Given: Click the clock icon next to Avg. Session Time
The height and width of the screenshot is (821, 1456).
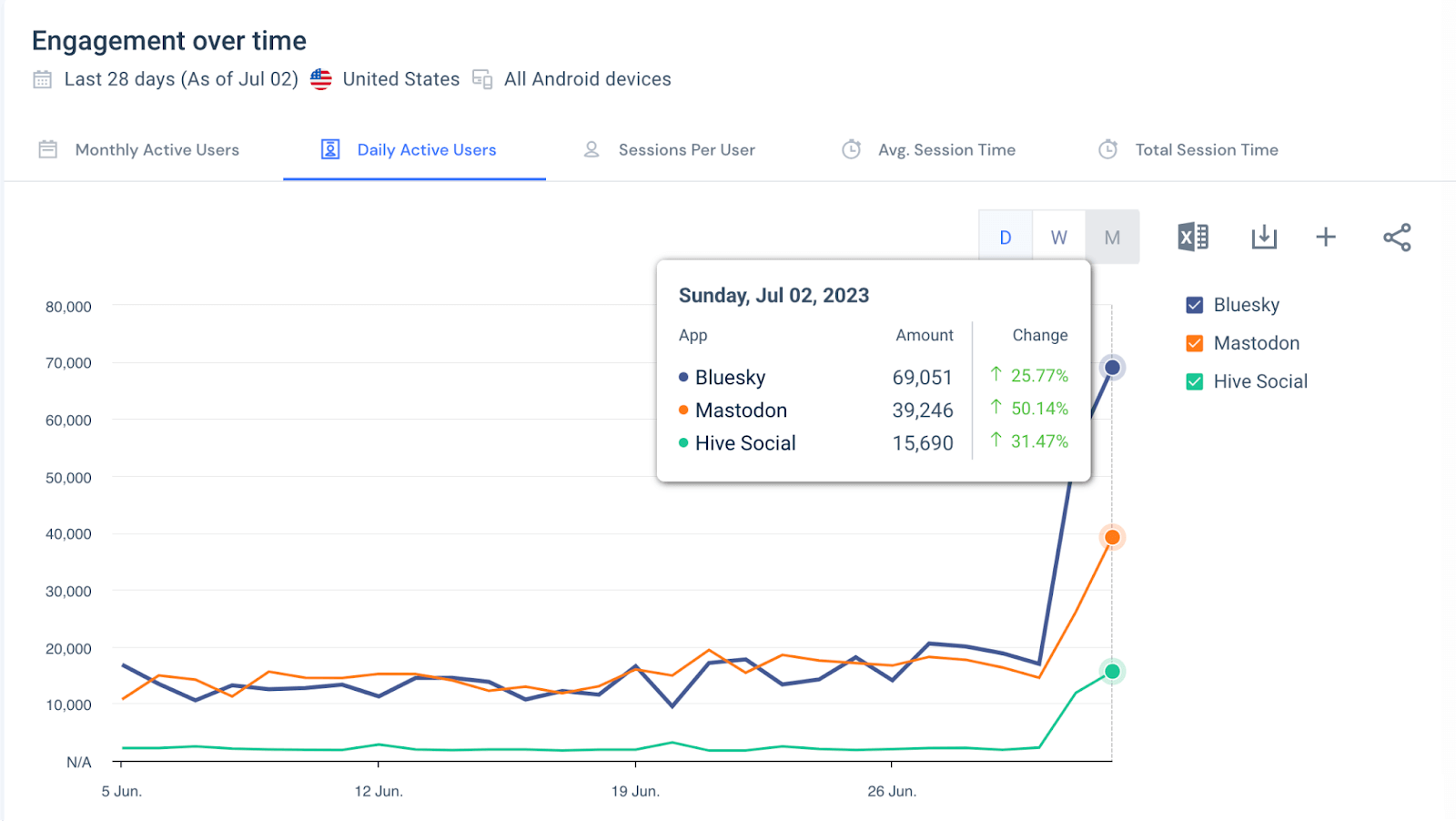Looking at the screenshot, I should click(x=850, y=149).
